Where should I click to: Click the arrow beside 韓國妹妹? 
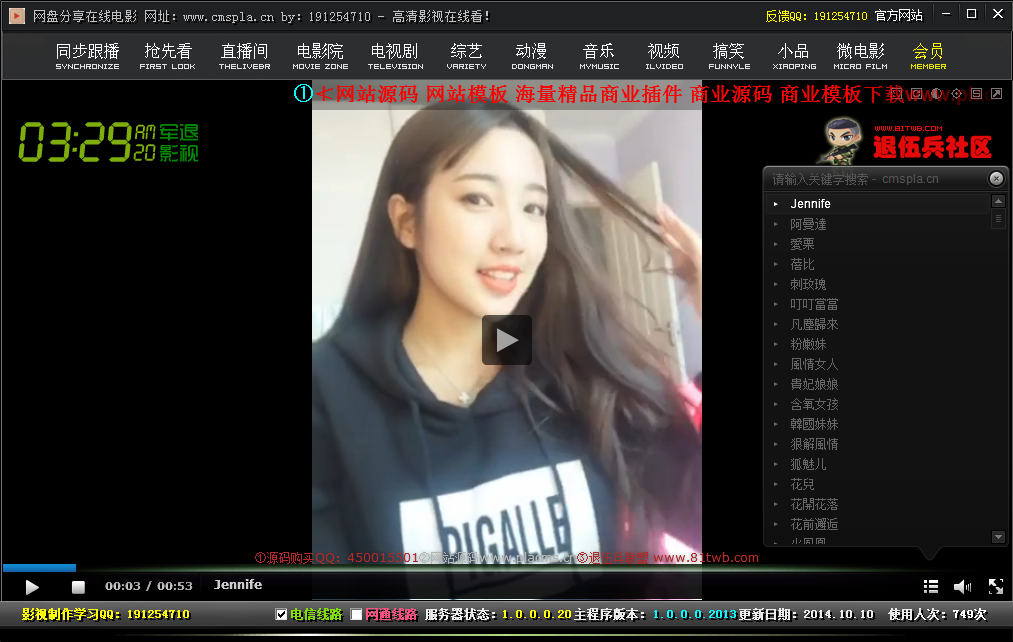pos(776,424)
